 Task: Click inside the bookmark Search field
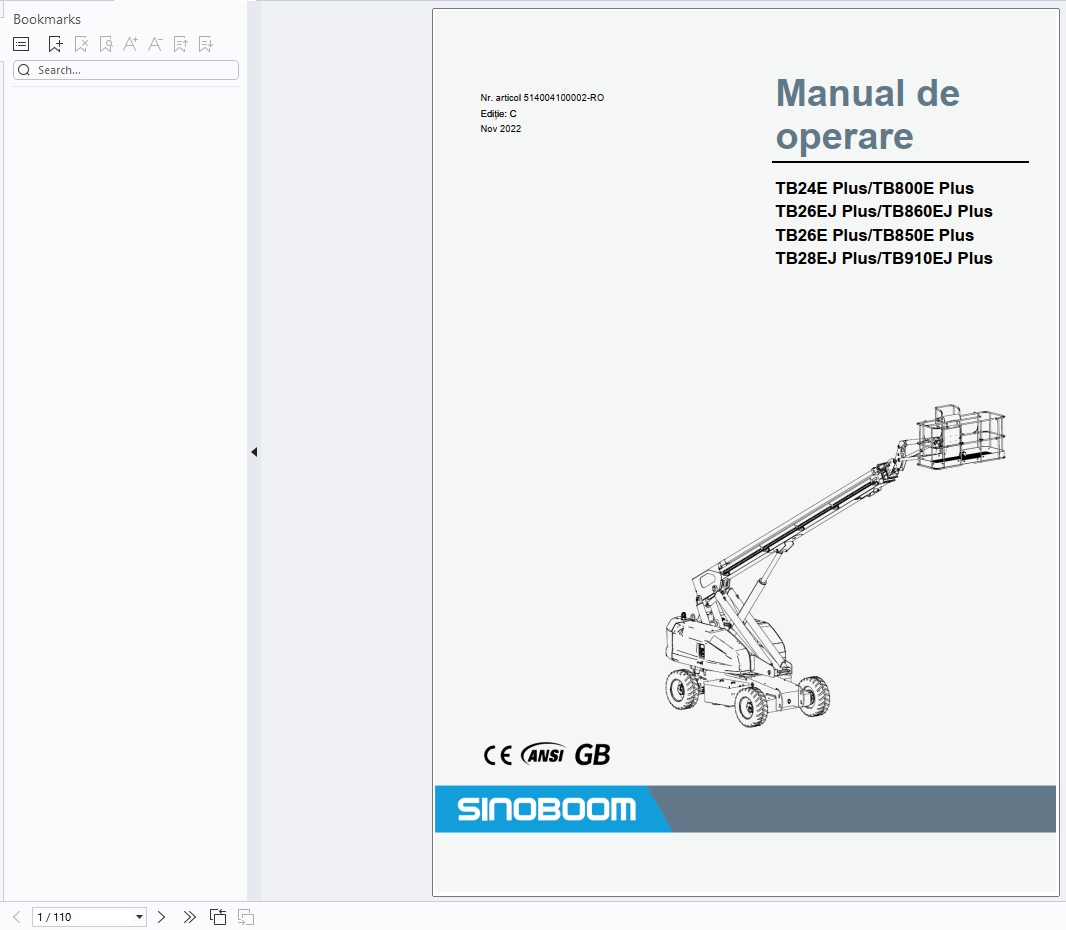125,69
